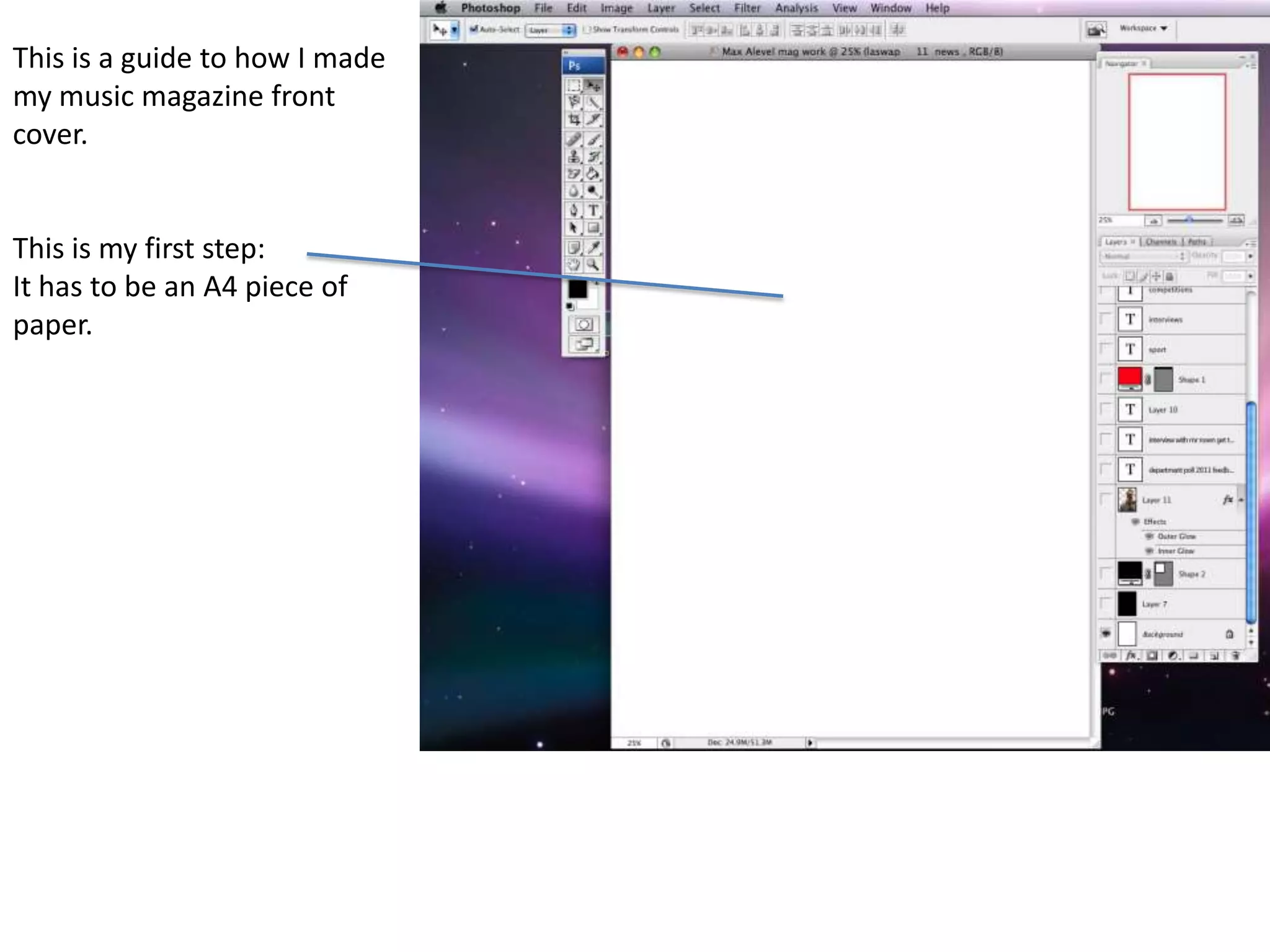
Task: Select the Eyedropper tool
Action: click(x=593, y=248)
